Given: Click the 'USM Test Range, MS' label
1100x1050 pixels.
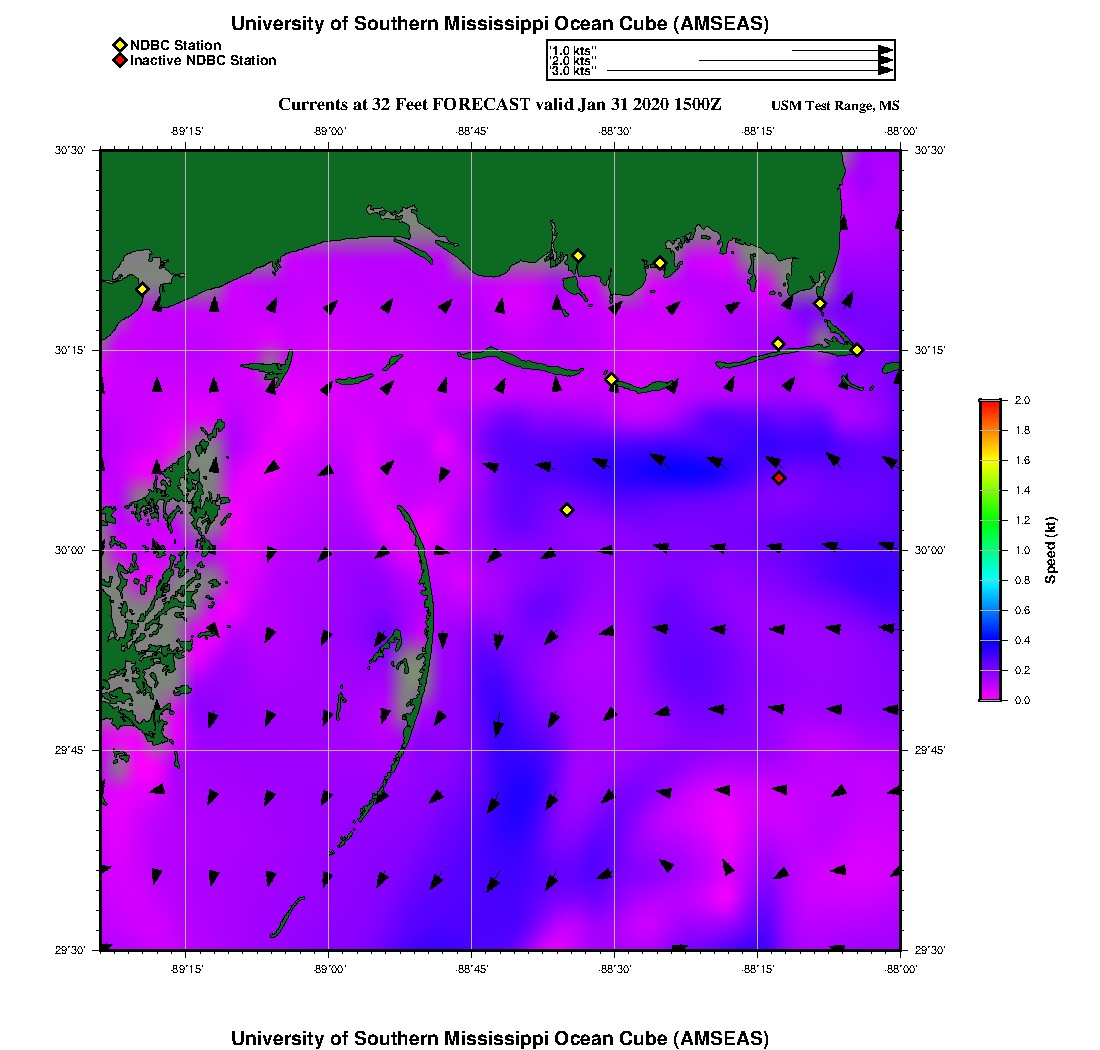Looking at the screenshot, I should coord(835,106).
